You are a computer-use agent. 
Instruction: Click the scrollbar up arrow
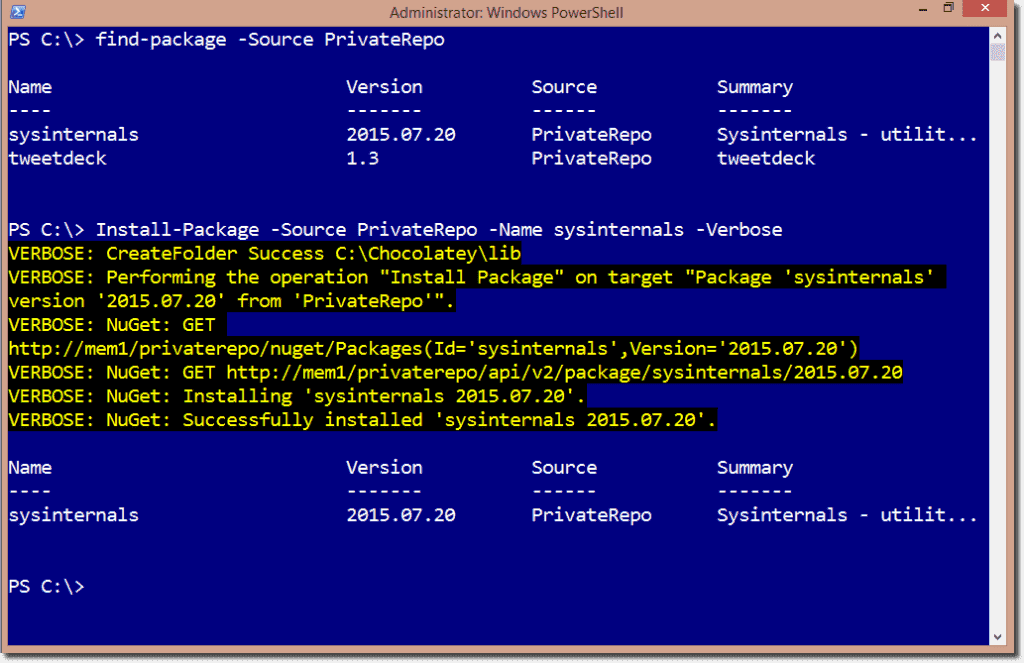[x=999, y=35]
